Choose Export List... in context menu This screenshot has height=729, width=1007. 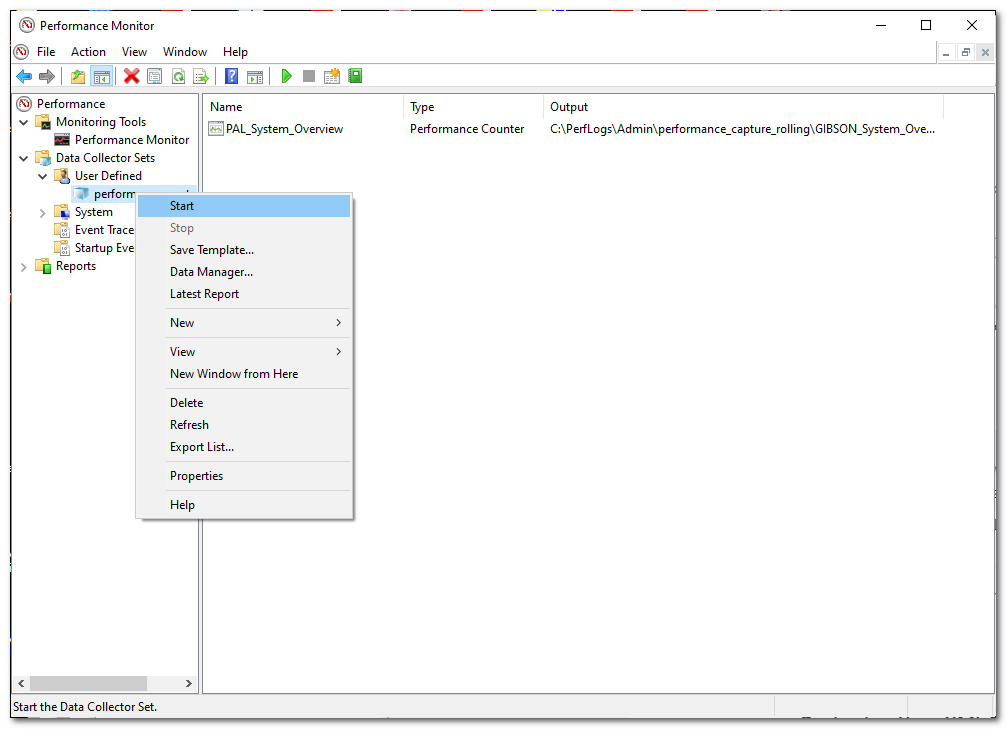click(245, 447)
